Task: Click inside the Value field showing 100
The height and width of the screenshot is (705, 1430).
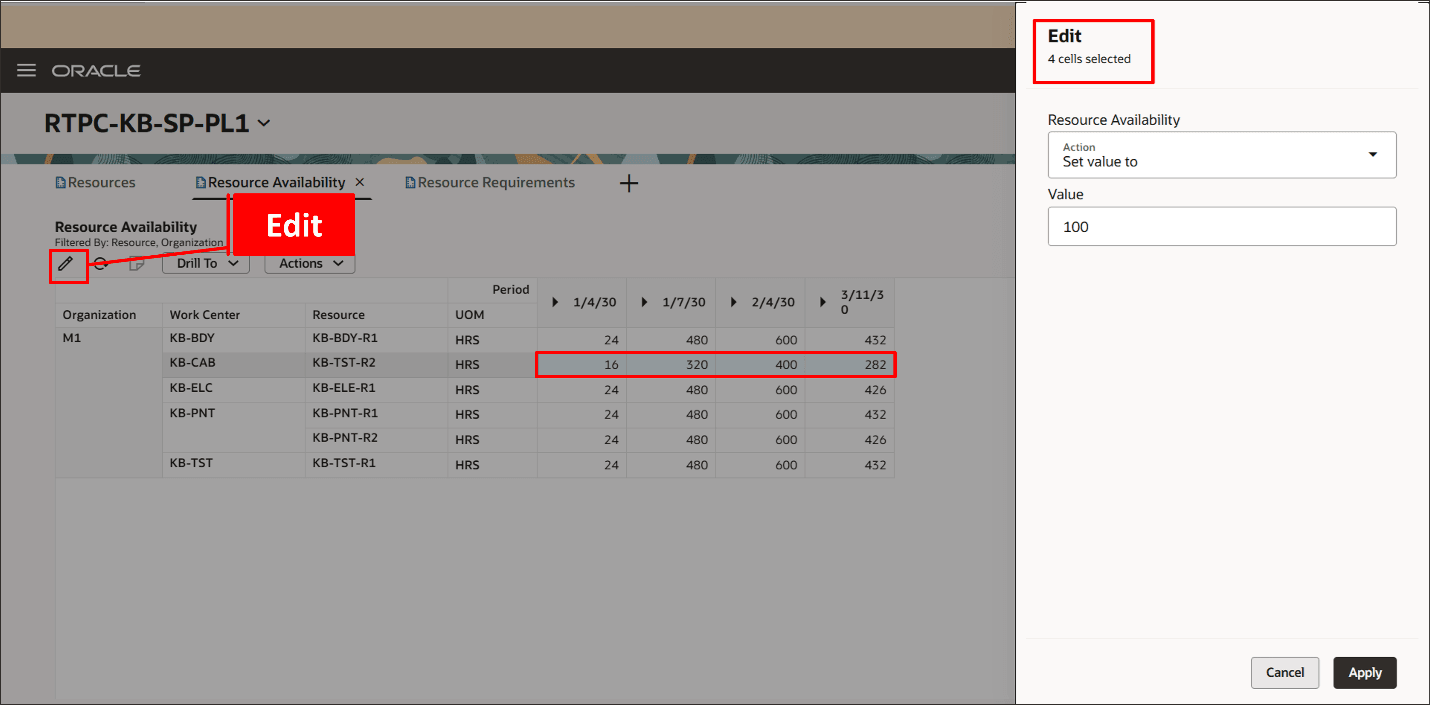Action: (1221, 226)
